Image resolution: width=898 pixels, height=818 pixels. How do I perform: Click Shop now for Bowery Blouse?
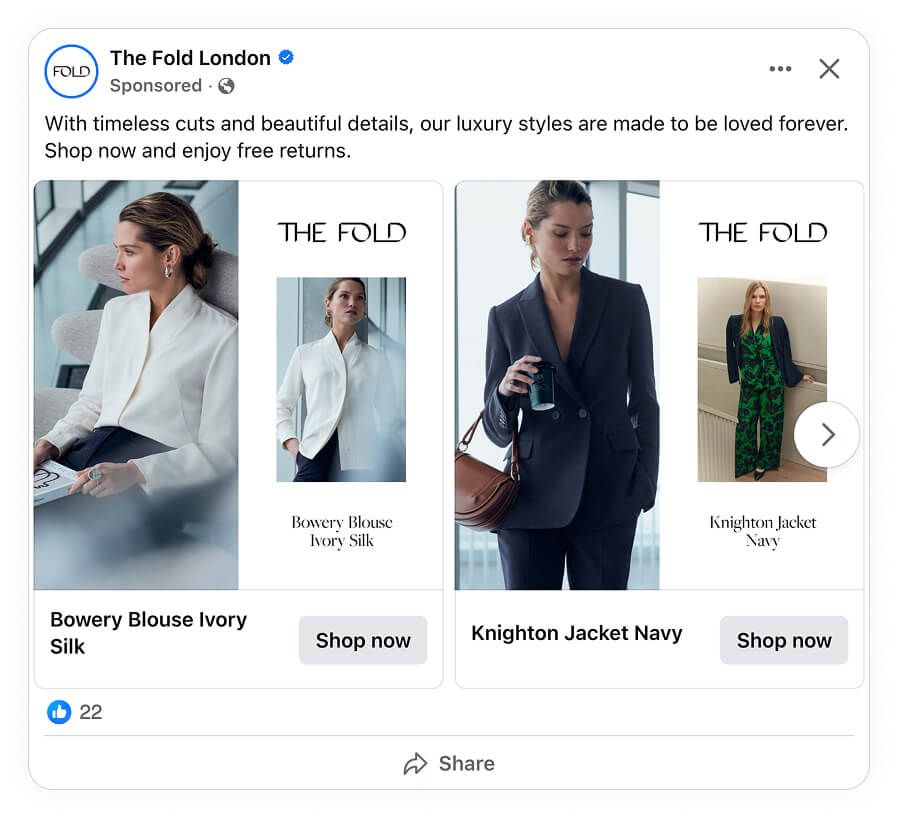point(362,640)
